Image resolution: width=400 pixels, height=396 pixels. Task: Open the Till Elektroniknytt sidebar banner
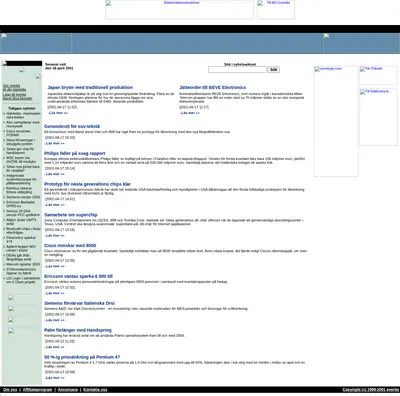tap(378, 117)
